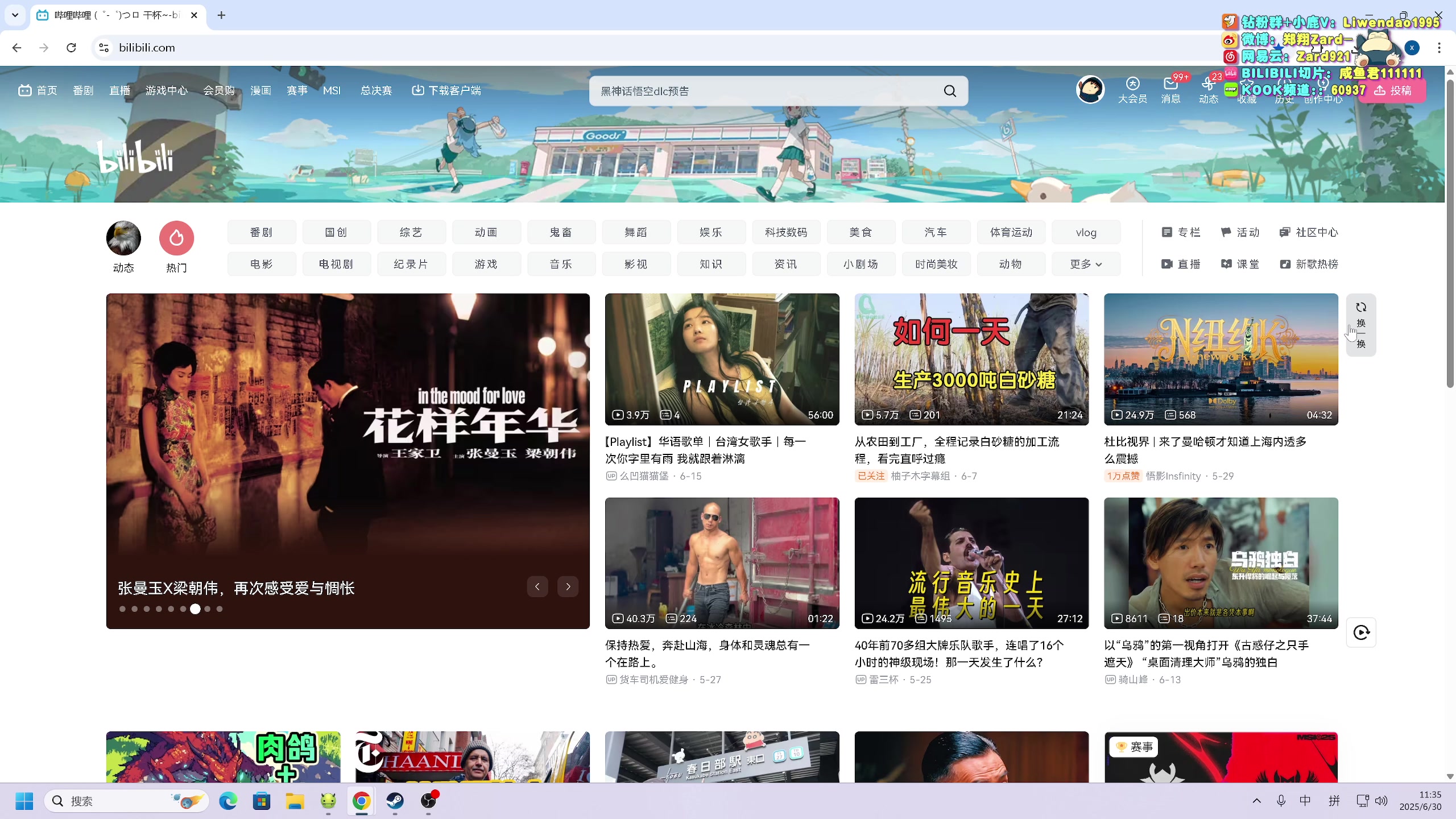The height and width of the screenshot is (819, 1456).
Task: Open a new browser tab
Action: (222, 15)
